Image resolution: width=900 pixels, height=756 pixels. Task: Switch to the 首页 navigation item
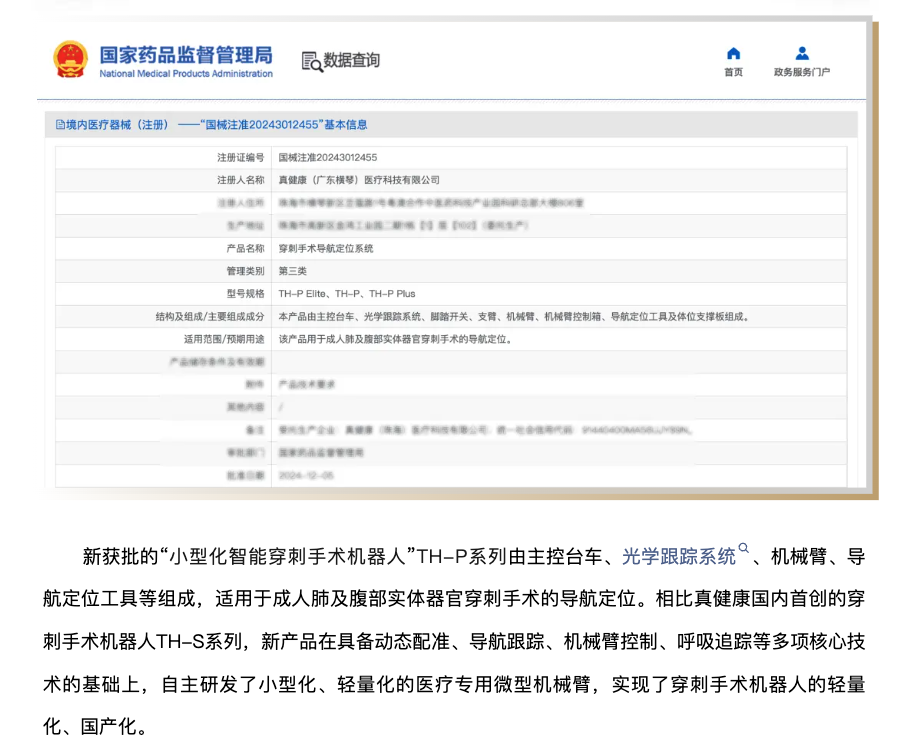pos(733,62)
